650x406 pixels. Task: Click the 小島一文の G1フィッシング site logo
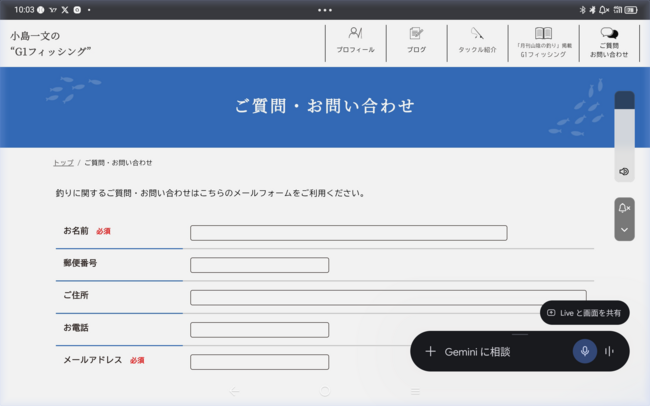tap(50, 44)
